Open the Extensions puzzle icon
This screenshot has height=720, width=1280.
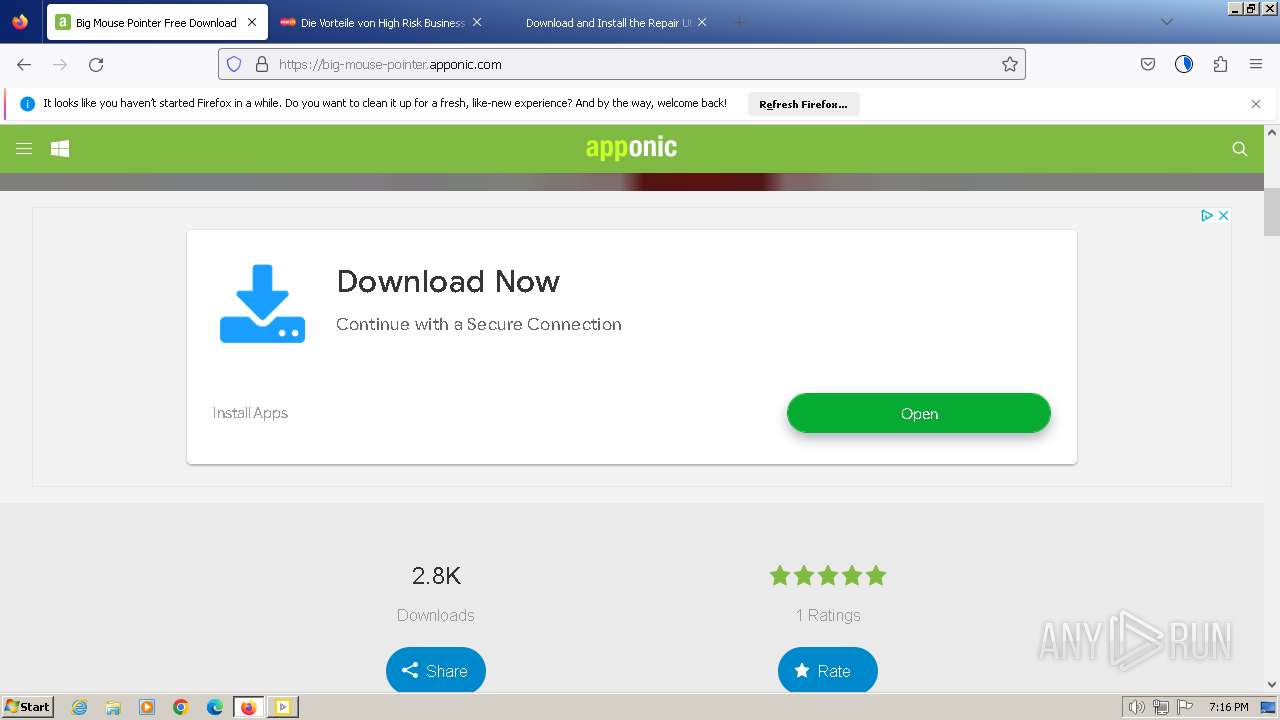1220,64
